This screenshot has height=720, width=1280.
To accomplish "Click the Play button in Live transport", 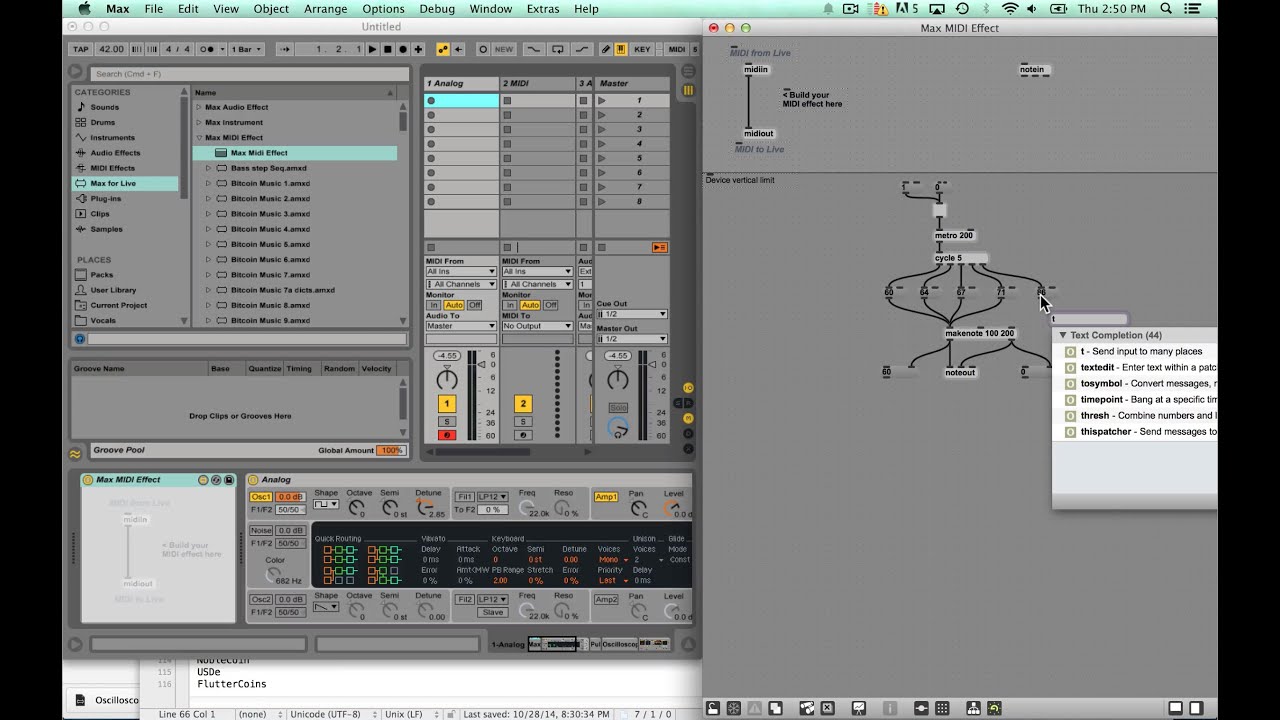I will click(373, 49).
